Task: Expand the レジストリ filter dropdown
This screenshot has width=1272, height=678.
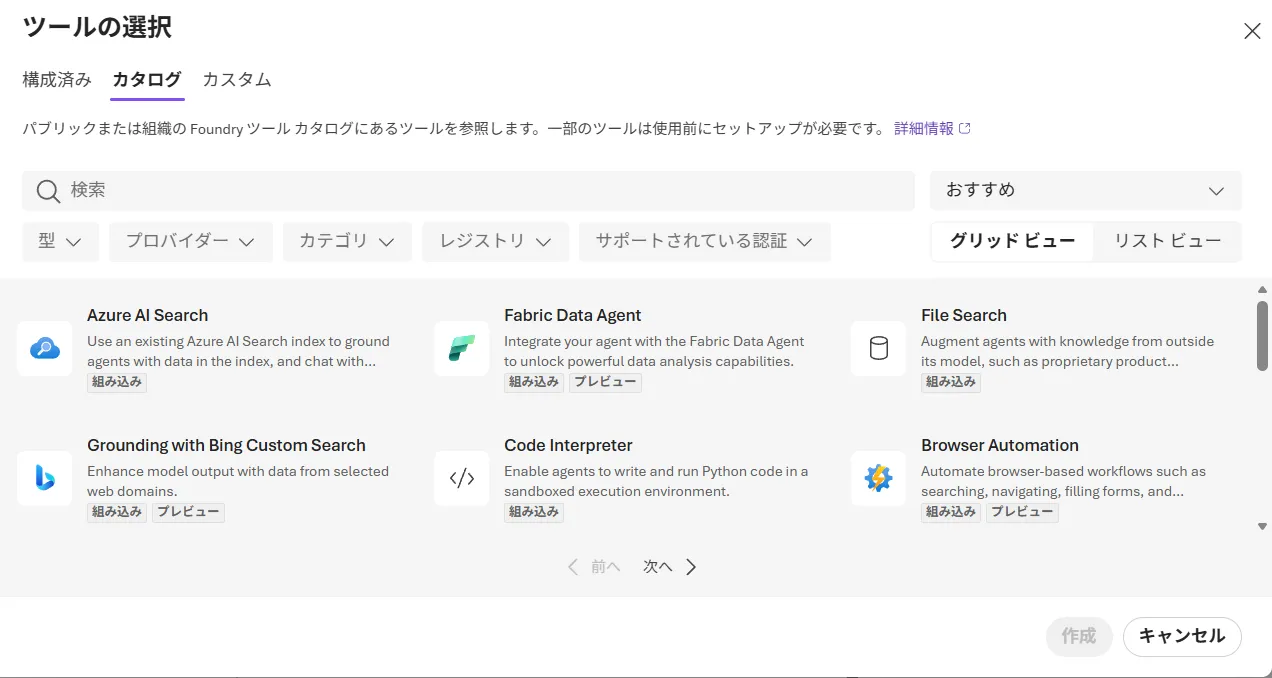Action: click(496, 241)
